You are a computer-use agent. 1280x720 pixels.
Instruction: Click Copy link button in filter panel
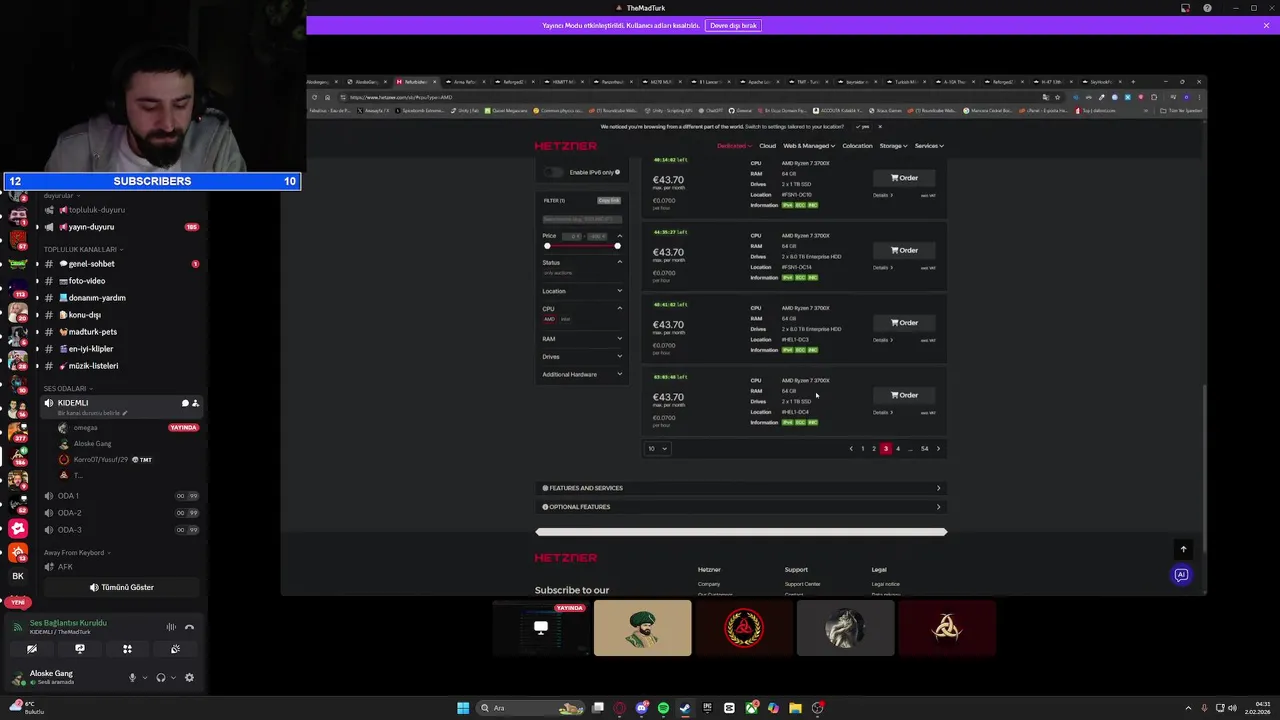pos(609,200)
